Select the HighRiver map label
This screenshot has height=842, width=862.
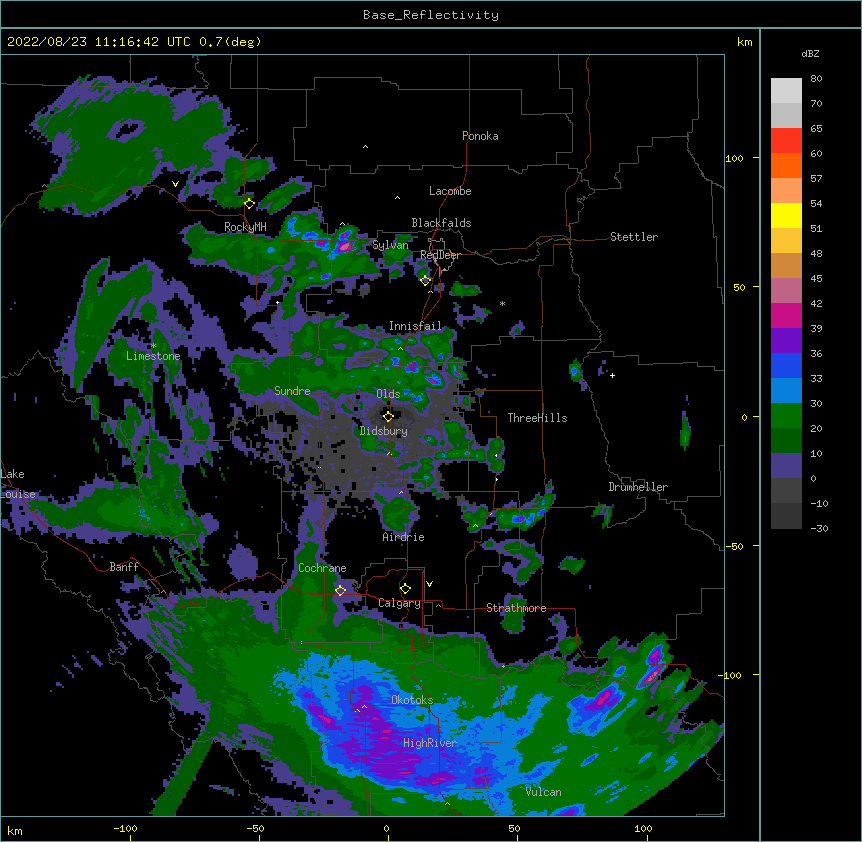[x=430, y=743]
